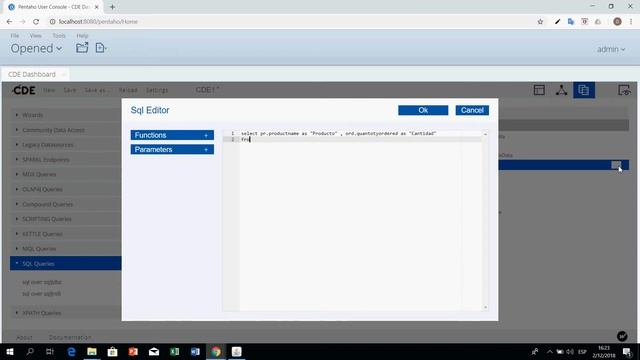Open Windows search from the taskbar
This screenshot has height=360, width=640.
click(x=30, y=351)
